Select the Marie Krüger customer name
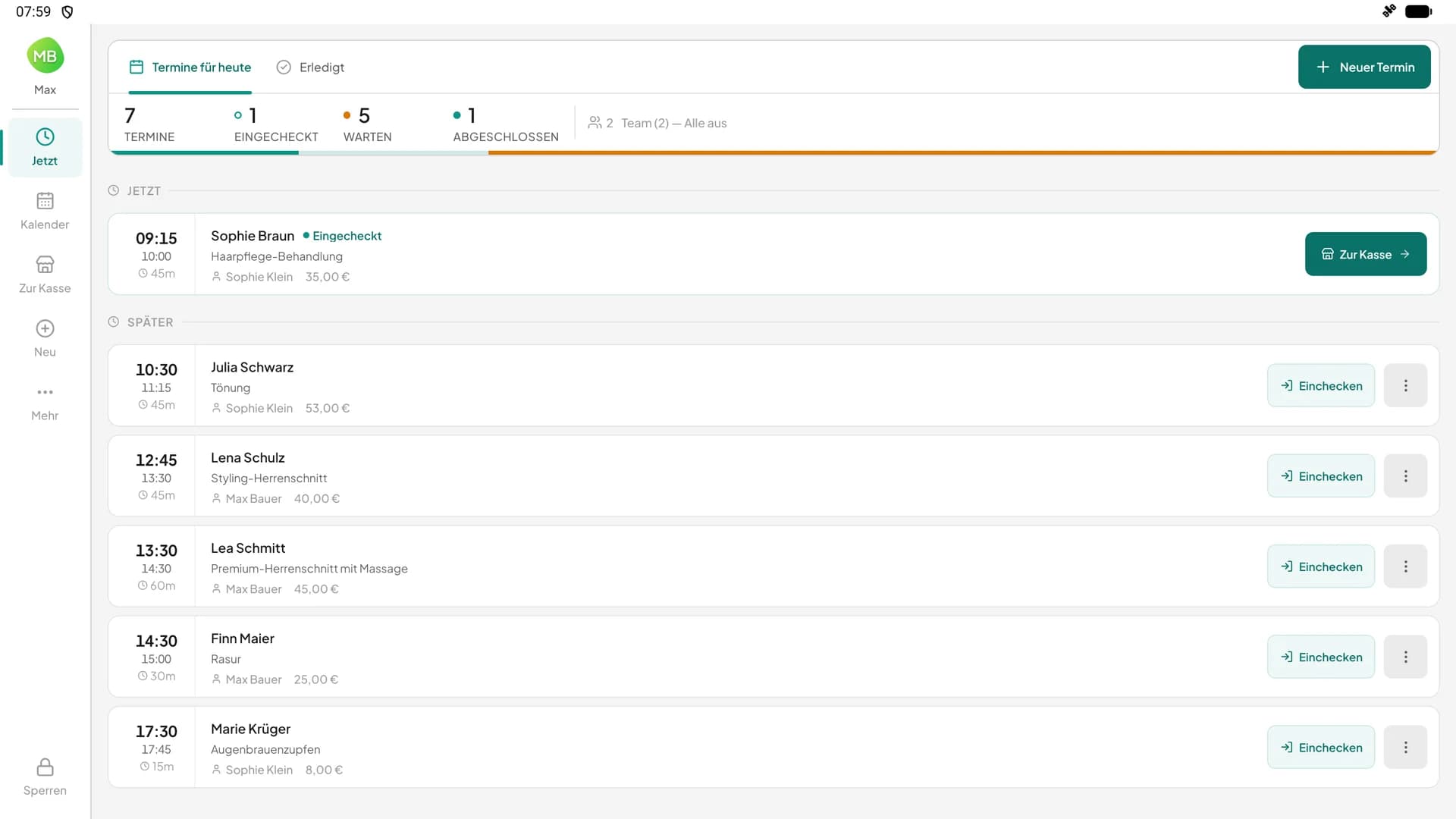 pyautogui.click(x=251, y=729)
